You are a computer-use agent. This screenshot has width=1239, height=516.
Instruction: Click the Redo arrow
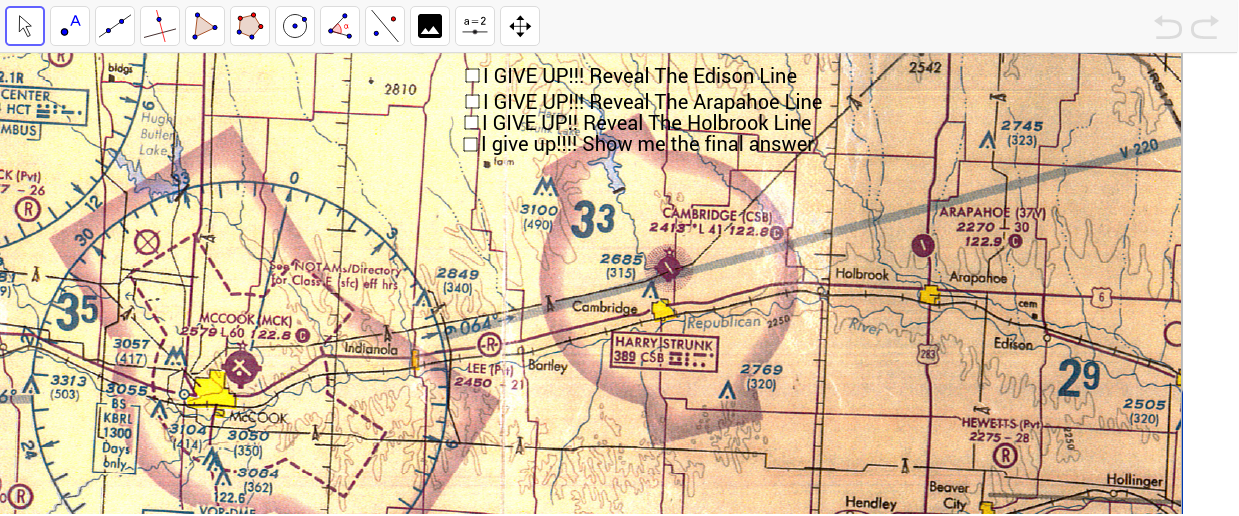tap(1205, 27)
